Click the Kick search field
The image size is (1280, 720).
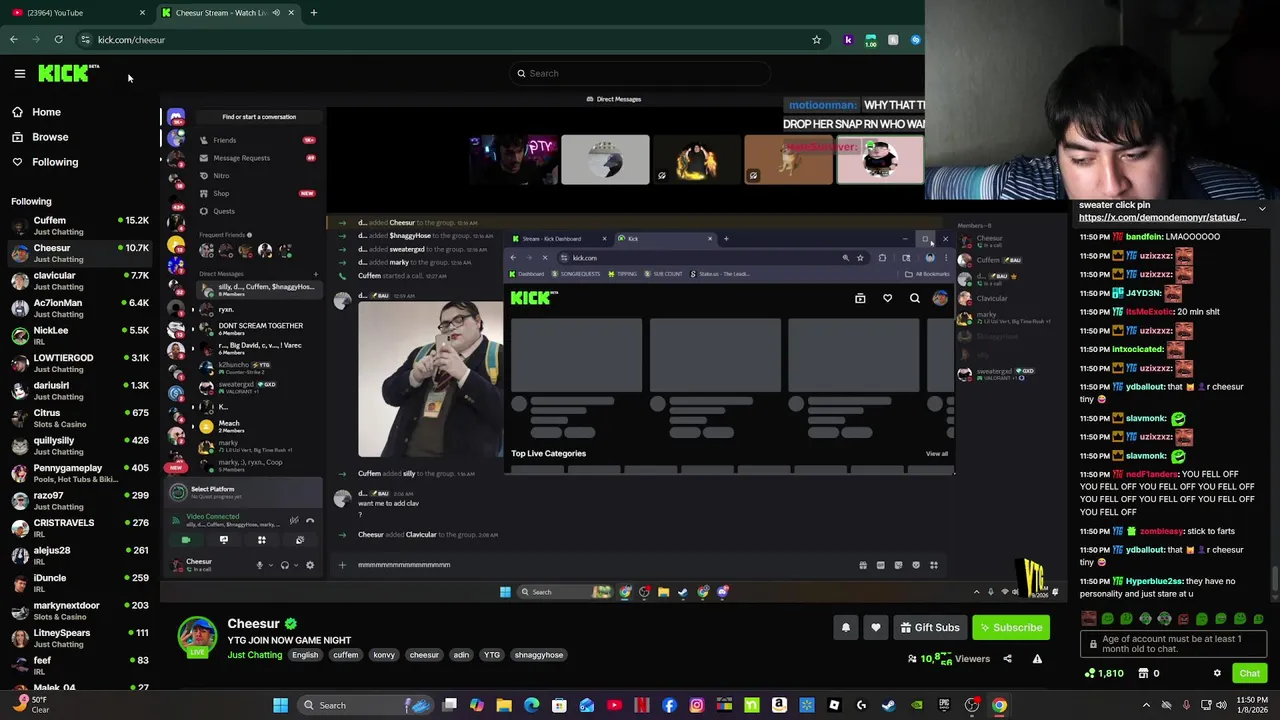[640, 73]
